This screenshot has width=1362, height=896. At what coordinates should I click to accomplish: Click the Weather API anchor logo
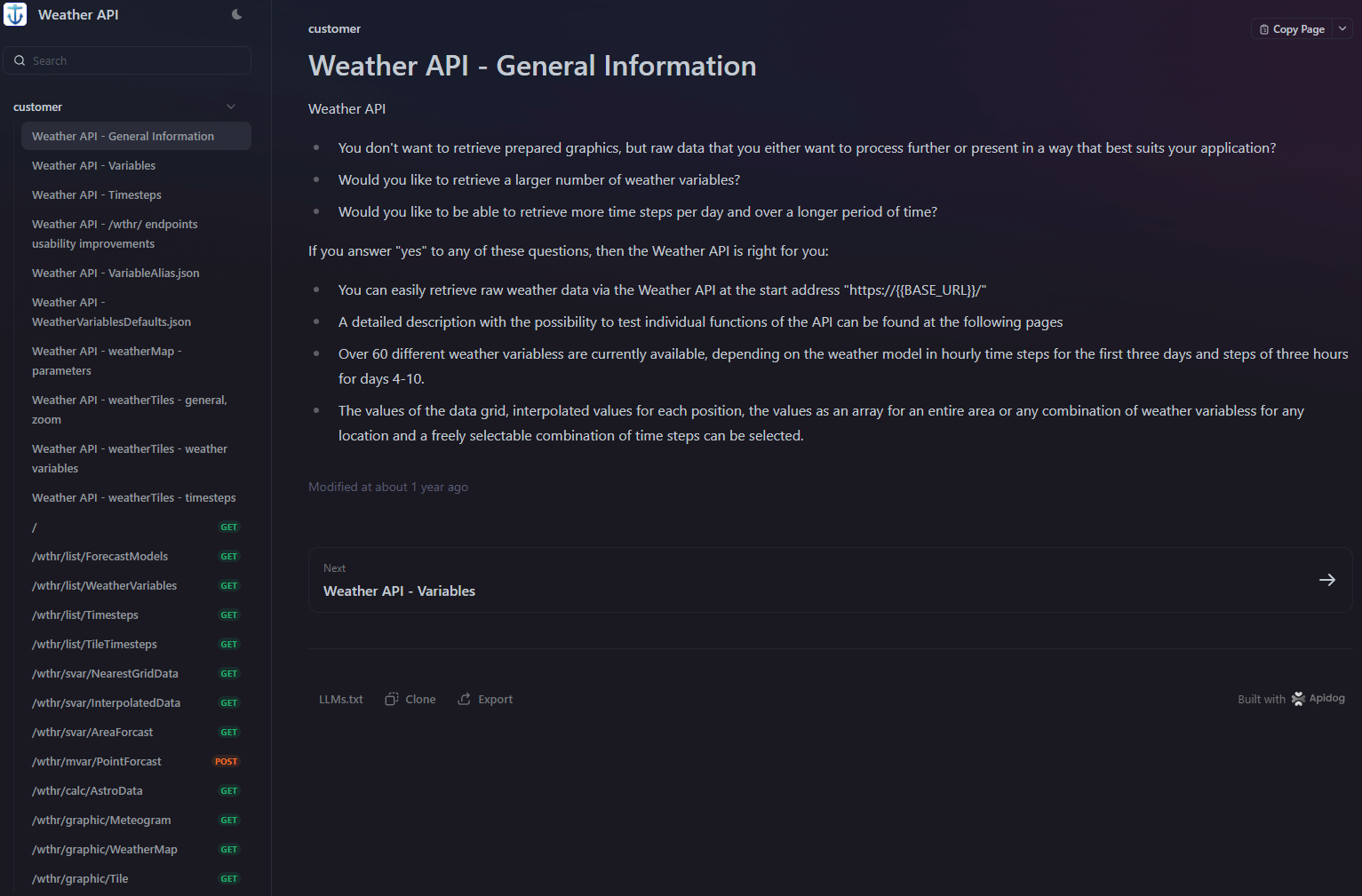tap(16, 15)
